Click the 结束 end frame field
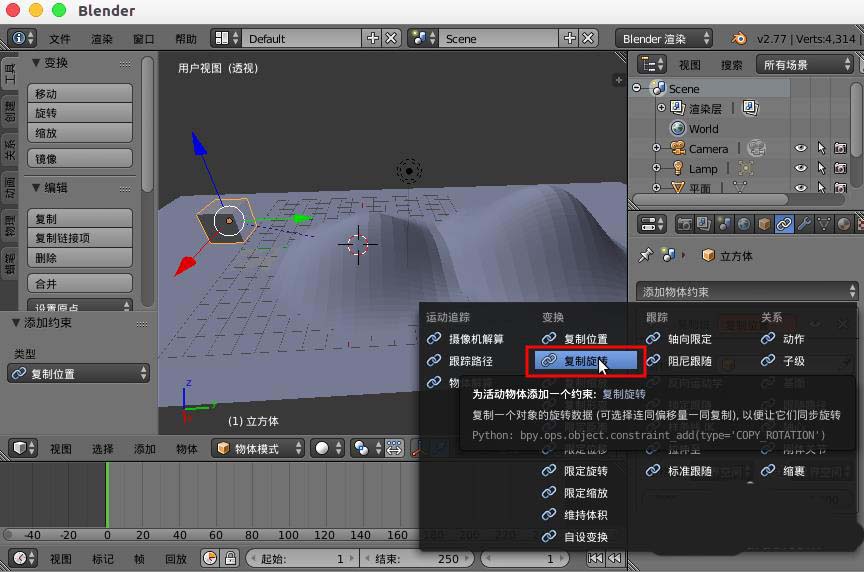This screenshot has height=572, width=864. (x=417, y=558)
